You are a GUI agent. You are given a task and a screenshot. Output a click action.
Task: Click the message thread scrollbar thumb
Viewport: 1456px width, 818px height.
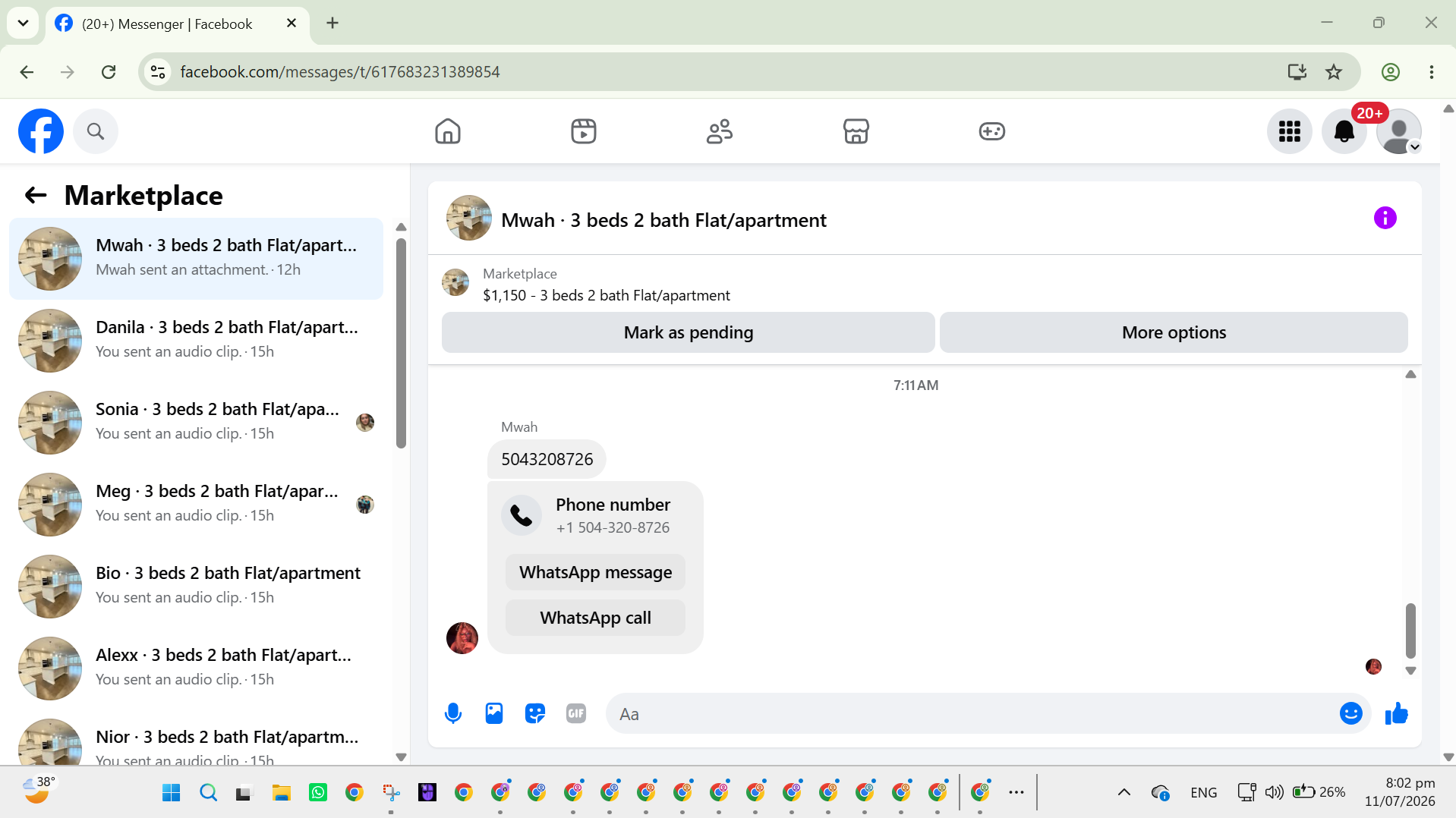(1410, 631)
